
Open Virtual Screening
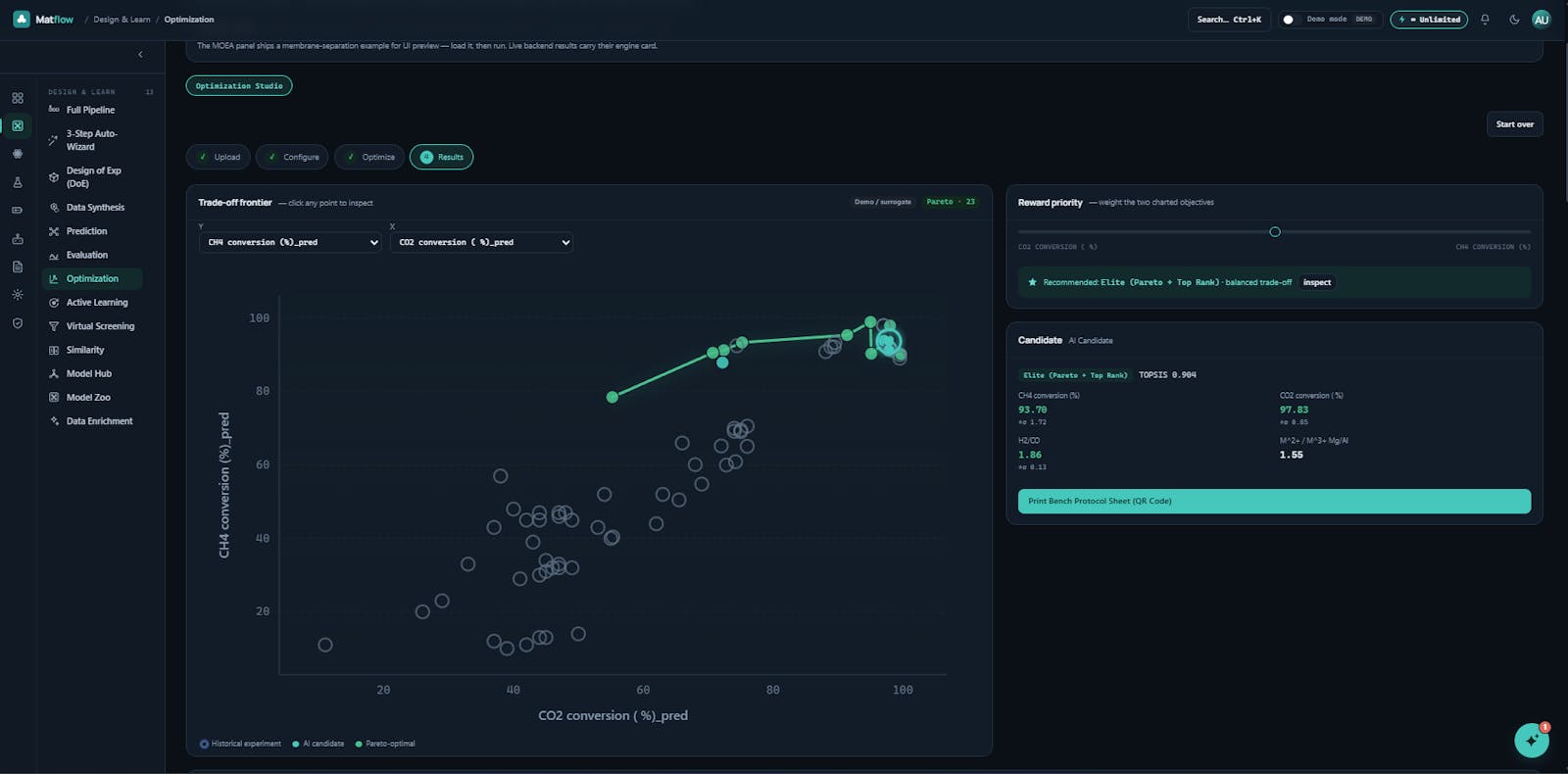(92, 326)
